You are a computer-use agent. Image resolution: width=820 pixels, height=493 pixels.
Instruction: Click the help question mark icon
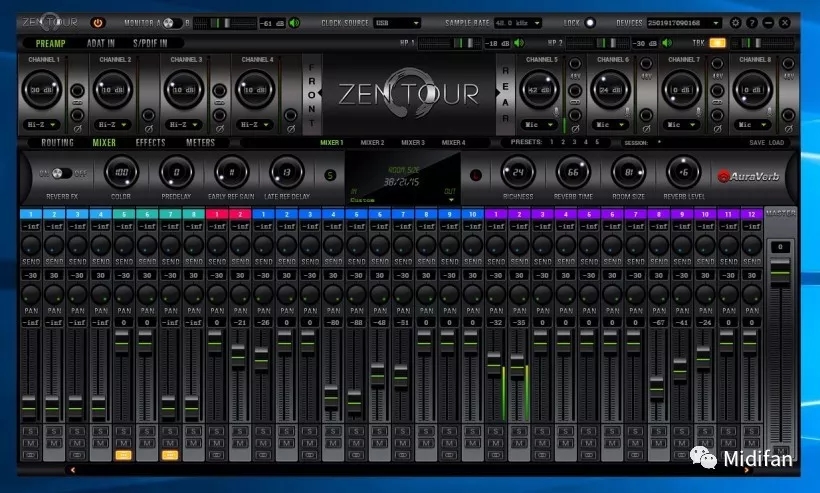click(x=752, y=22)
